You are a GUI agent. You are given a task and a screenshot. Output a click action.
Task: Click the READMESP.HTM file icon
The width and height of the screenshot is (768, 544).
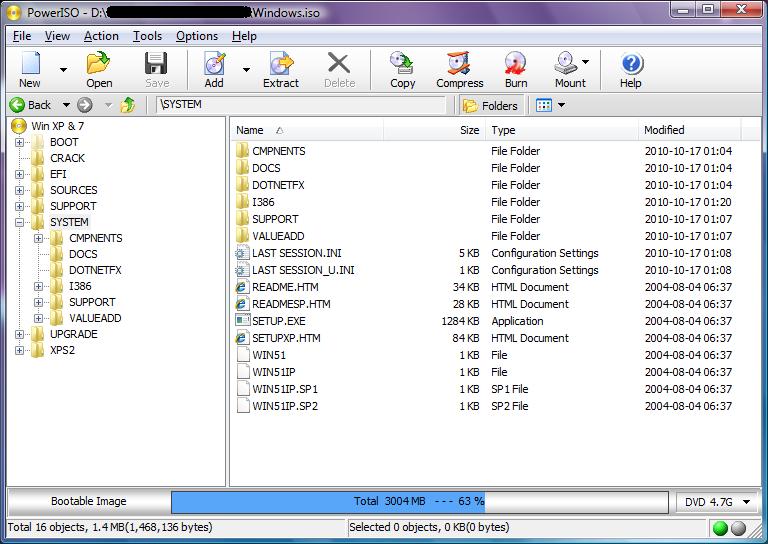tap(242, 304)
